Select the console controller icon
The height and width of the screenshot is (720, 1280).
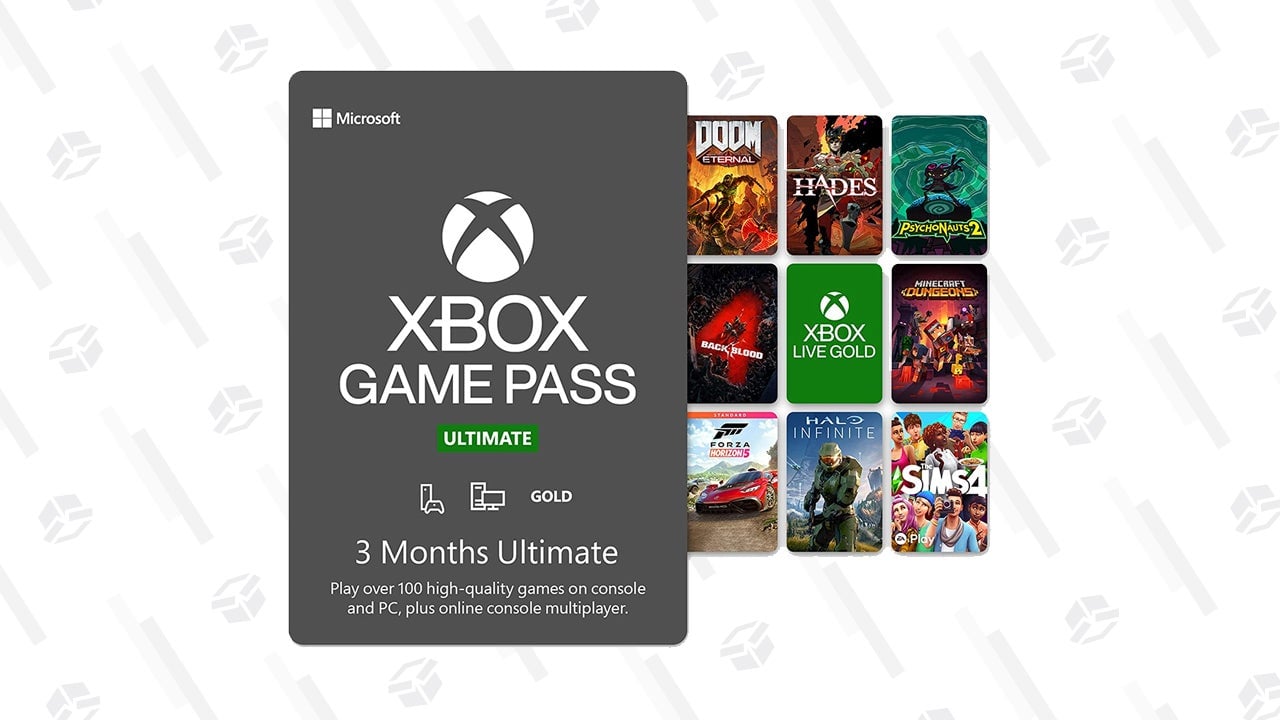click(431, 497)
